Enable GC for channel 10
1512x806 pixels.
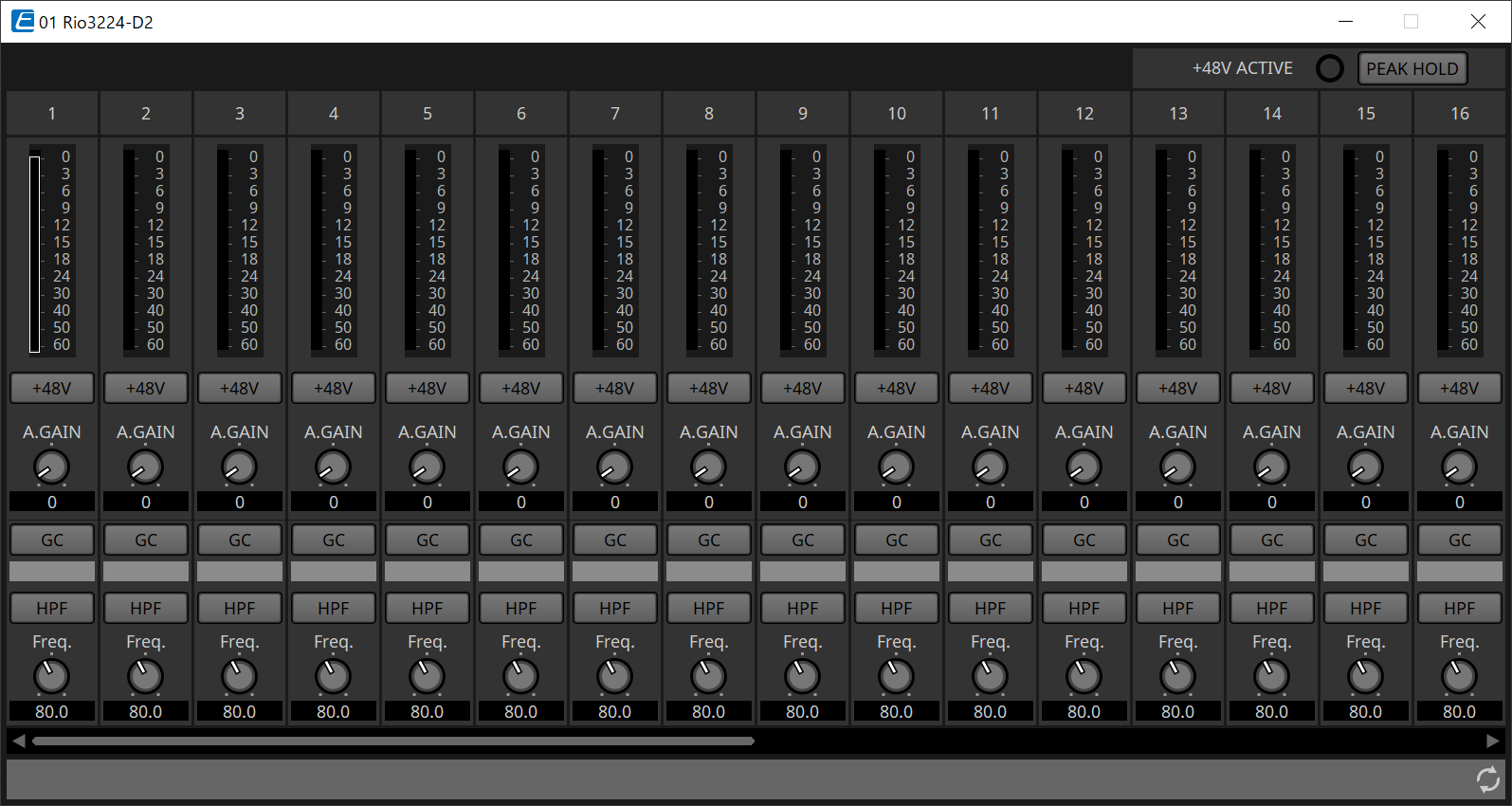click(897, 540)
